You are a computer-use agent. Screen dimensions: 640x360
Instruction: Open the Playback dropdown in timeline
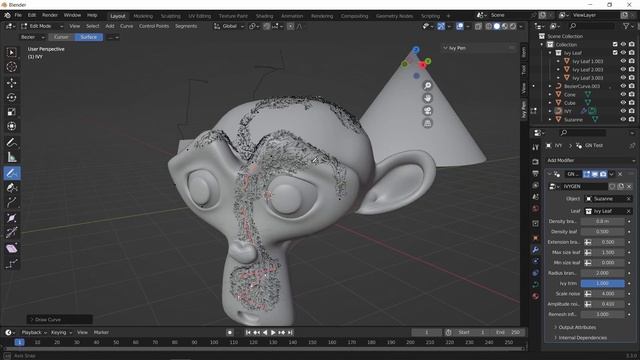[x=33, y=333]
